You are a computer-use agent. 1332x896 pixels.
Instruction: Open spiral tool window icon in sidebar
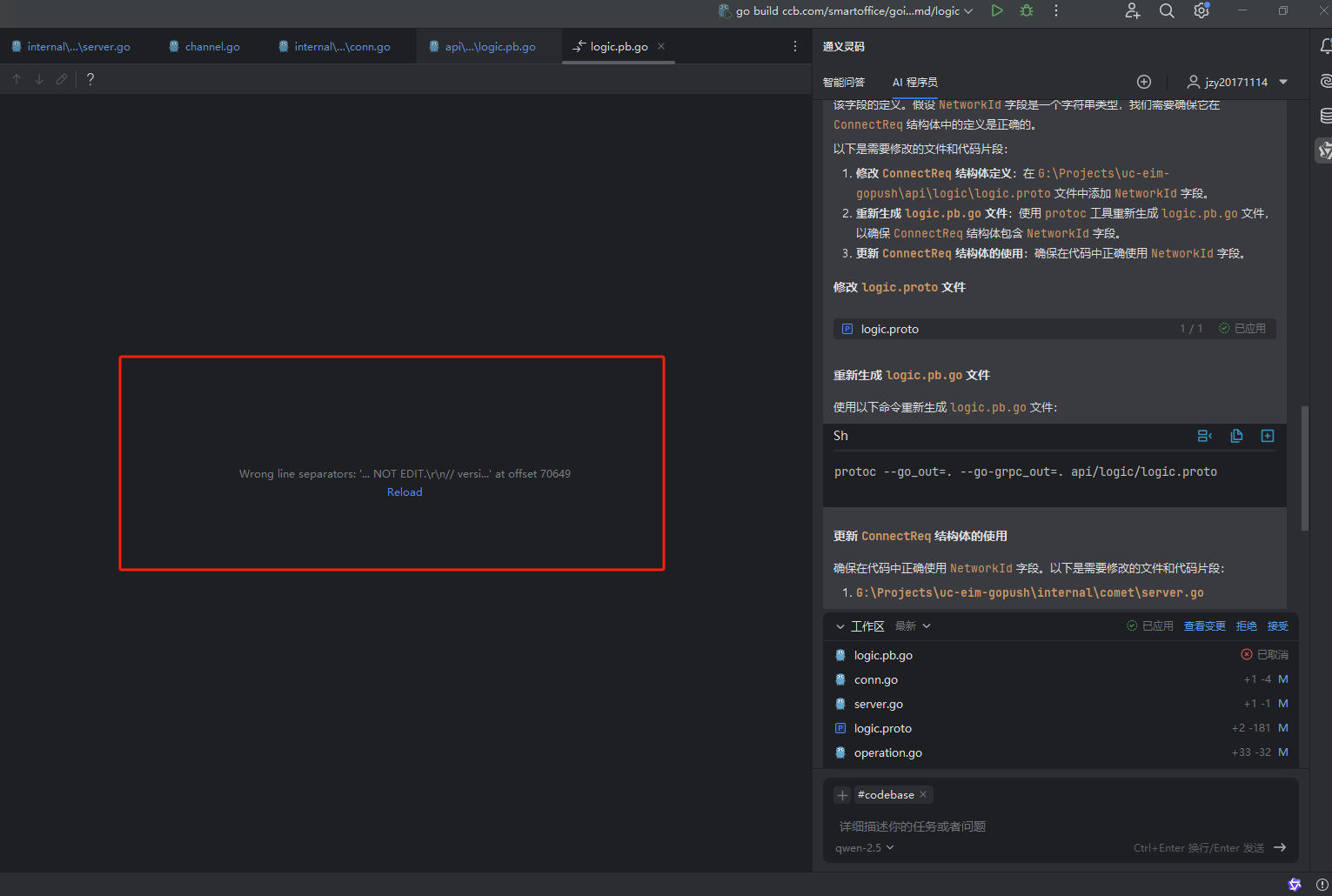pyautogui.click(x=1325, y=81)
